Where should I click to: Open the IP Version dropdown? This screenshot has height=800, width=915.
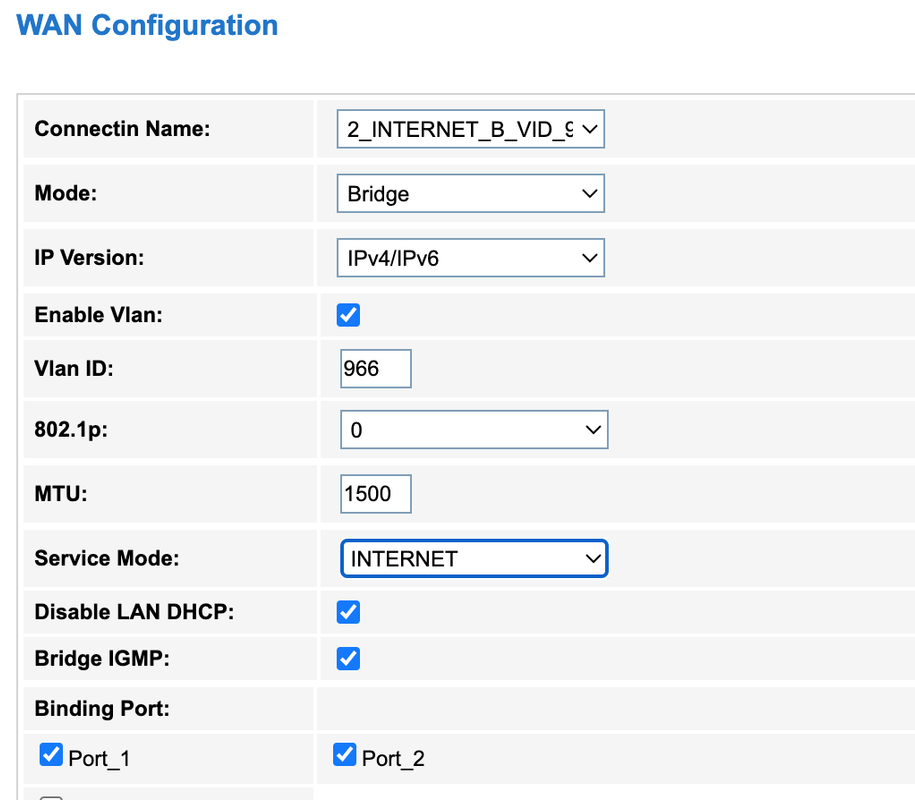tap(470, 258)
